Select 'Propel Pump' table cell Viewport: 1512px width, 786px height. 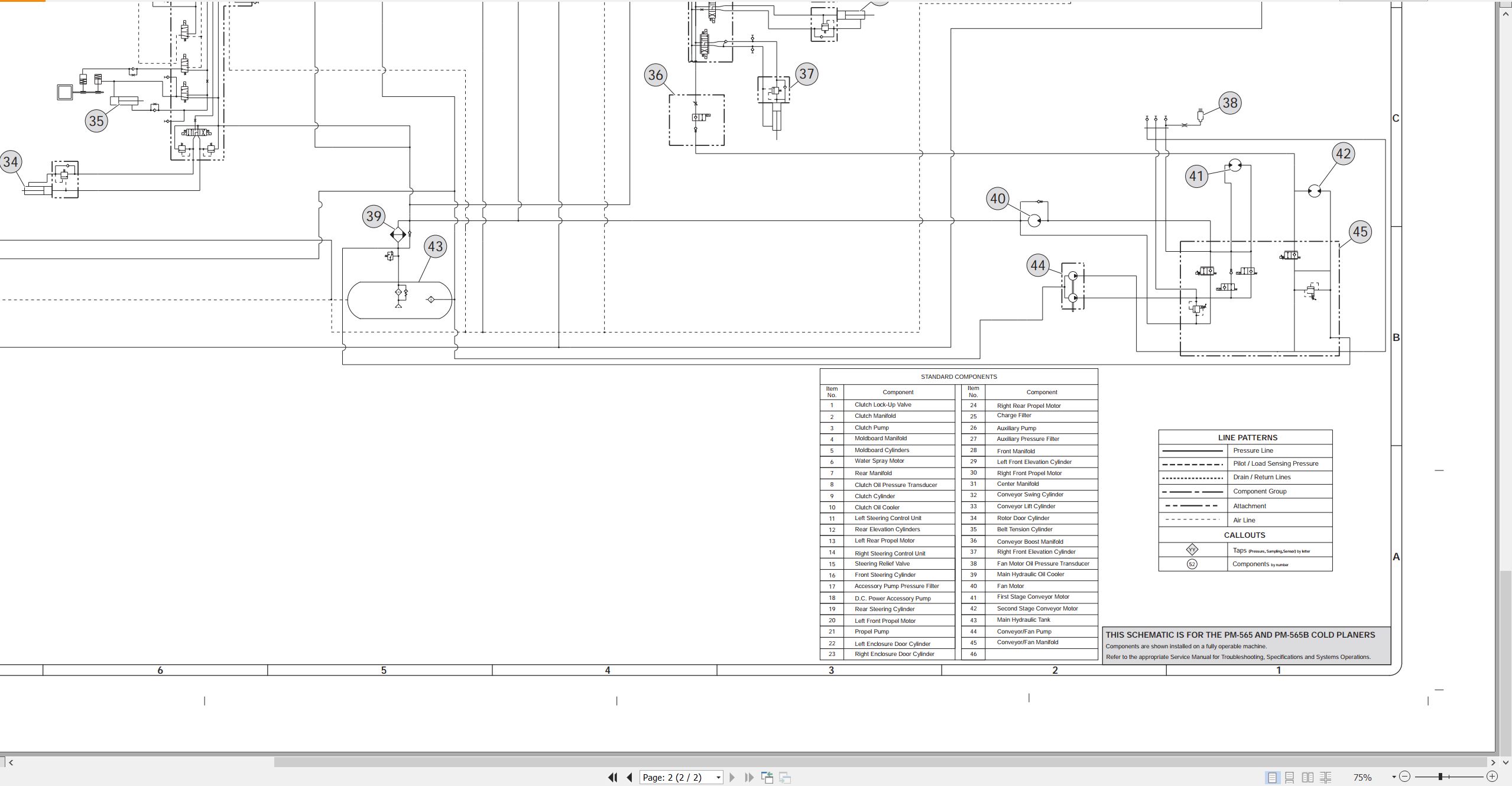[x=872, y=632]
